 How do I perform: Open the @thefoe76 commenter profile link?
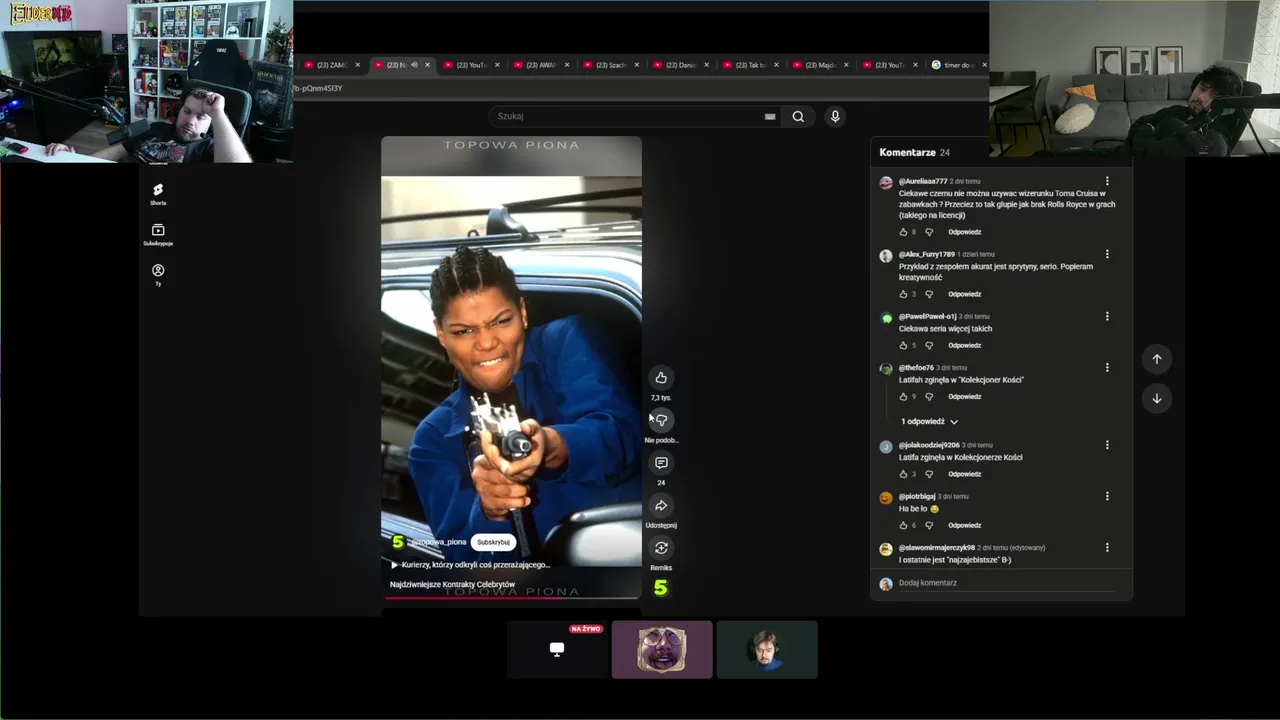916,368
